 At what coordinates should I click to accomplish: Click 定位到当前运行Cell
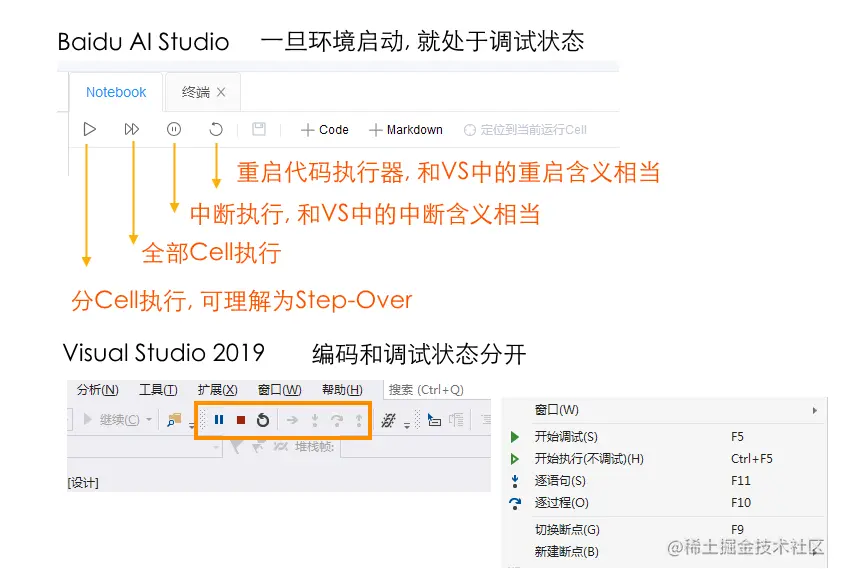[x=525, y=130]
